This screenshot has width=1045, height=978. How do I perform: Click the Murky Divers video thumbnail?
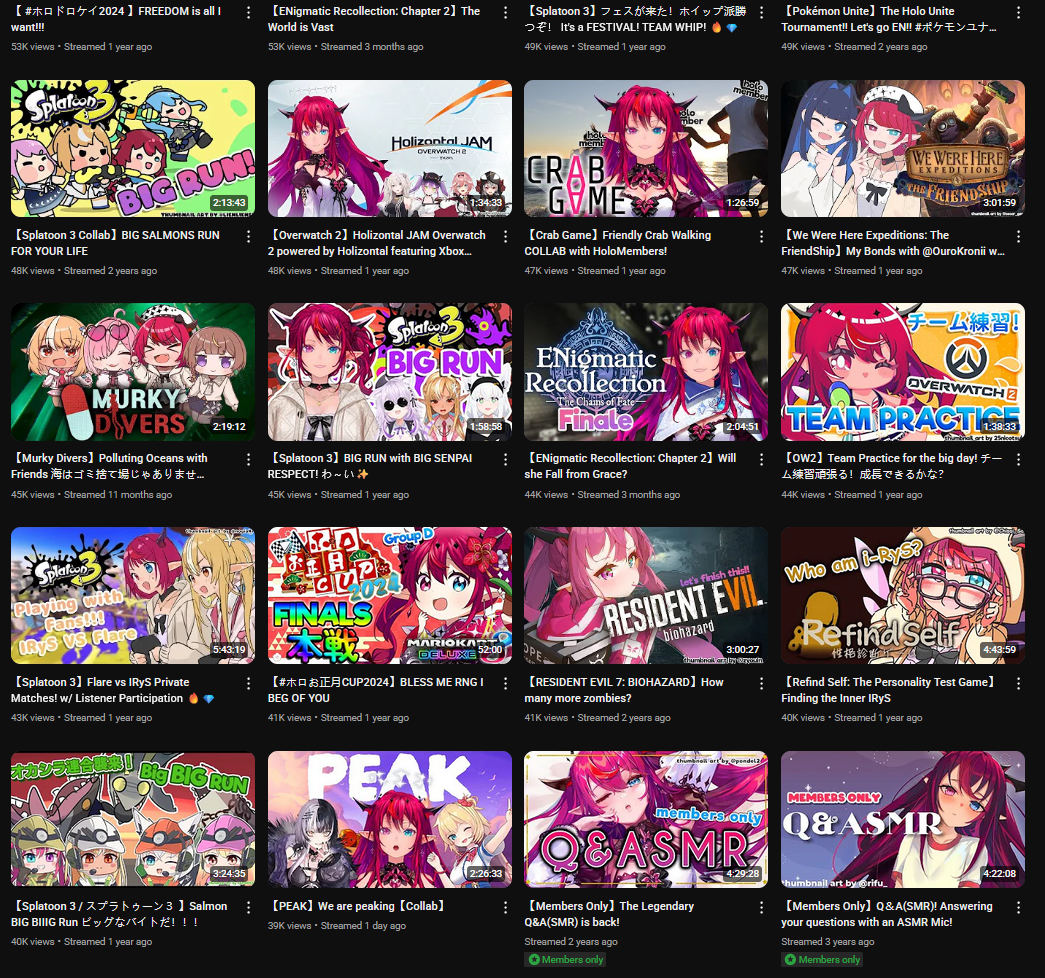133,372
